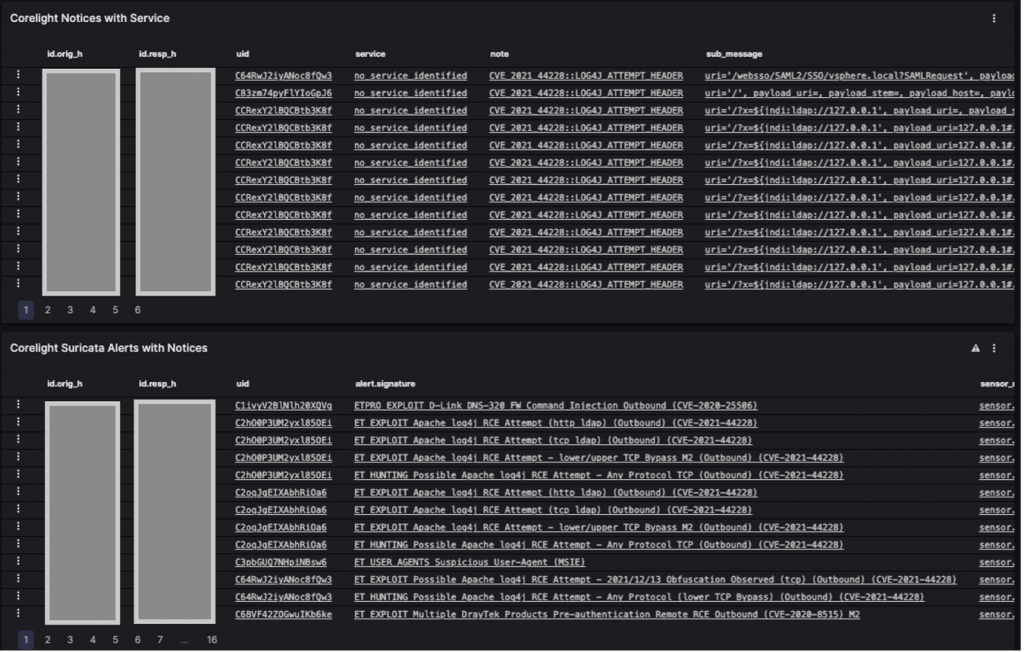Sort Notices table by service column
Image resolution: width=1024 pixels, height=652 pixels.
click(x=370, y=54)
